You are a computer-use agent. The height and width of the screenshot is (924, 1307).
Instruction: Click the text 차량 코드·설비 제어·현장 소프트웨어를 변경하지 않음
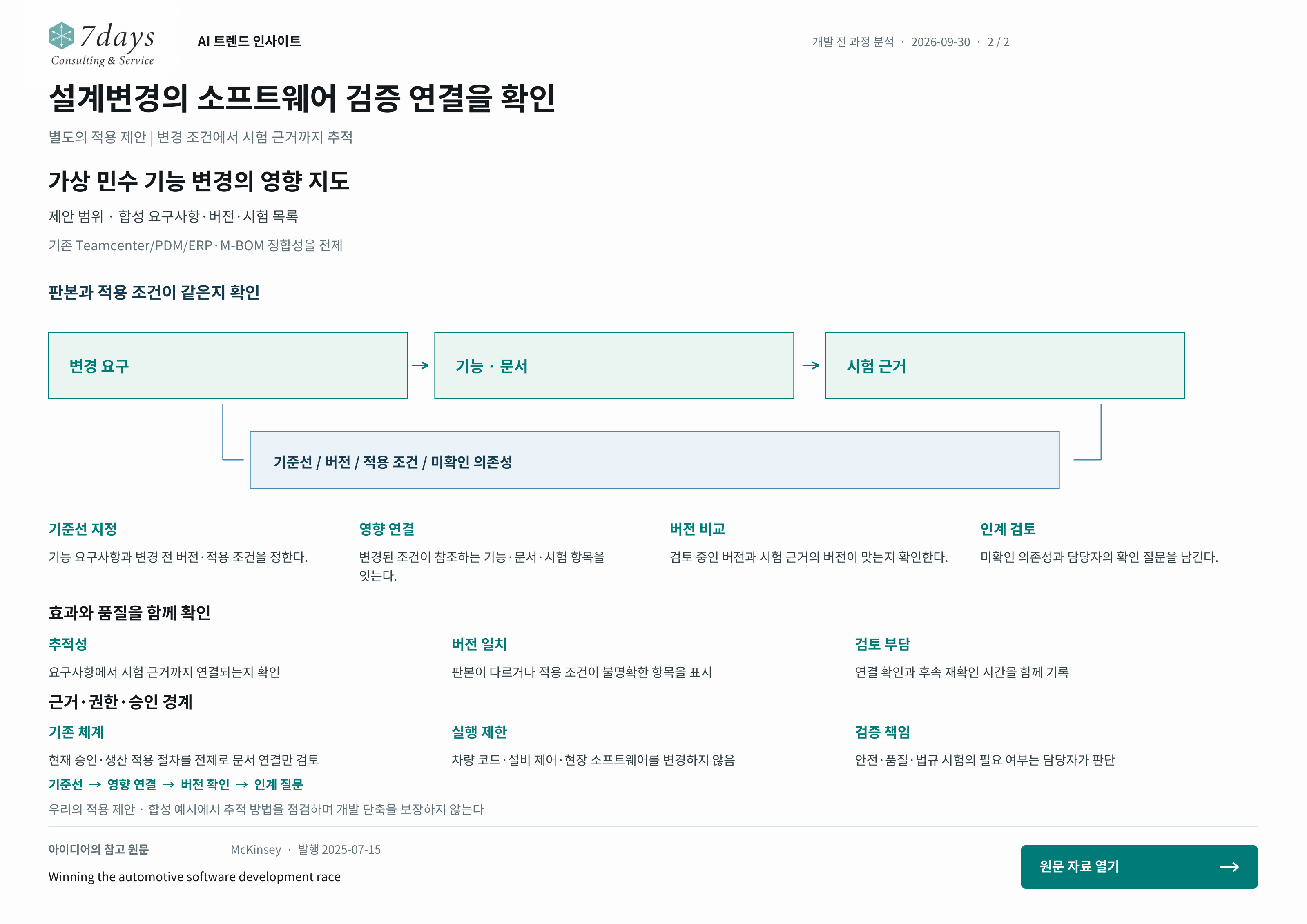point(593,760)
